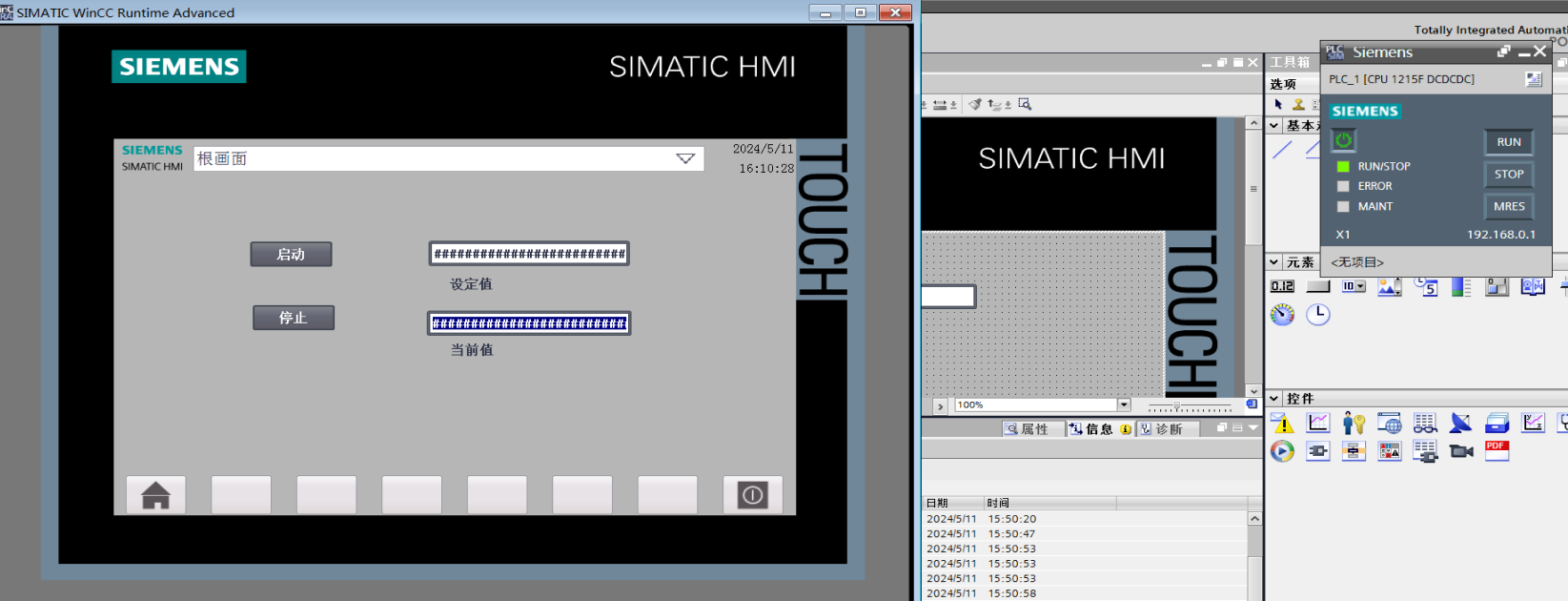Viewport: 1568px width, 601px height.
Task: Pick the user view key control
Action: 1354,423
